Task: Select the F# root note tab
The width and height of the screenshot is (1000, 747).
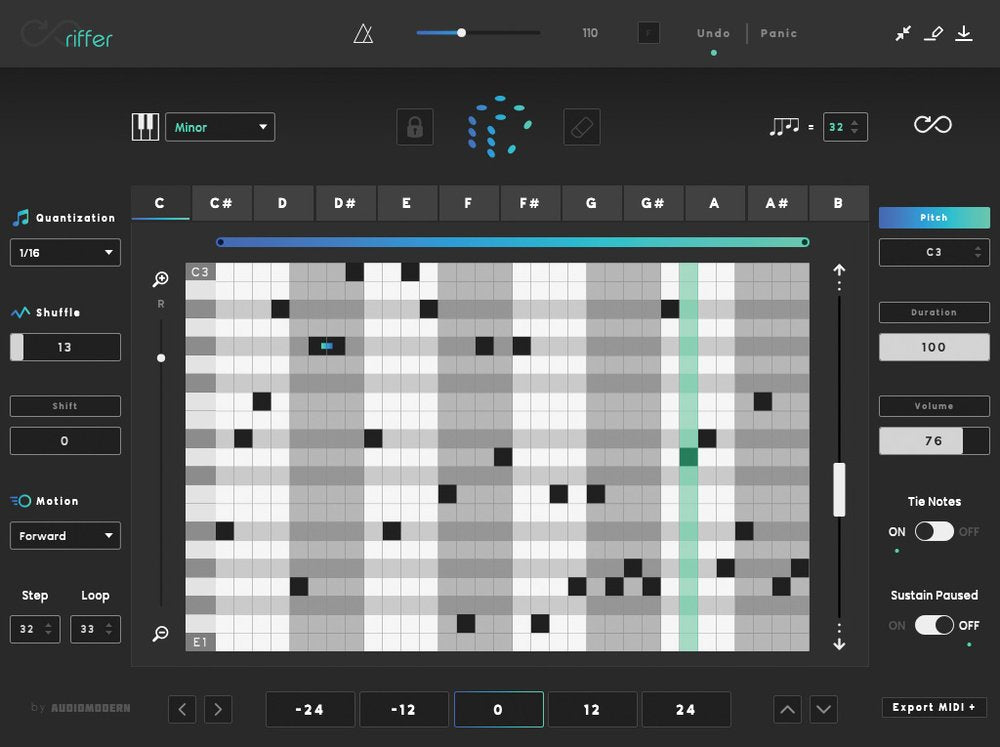Action: click(x=529, y=203)
